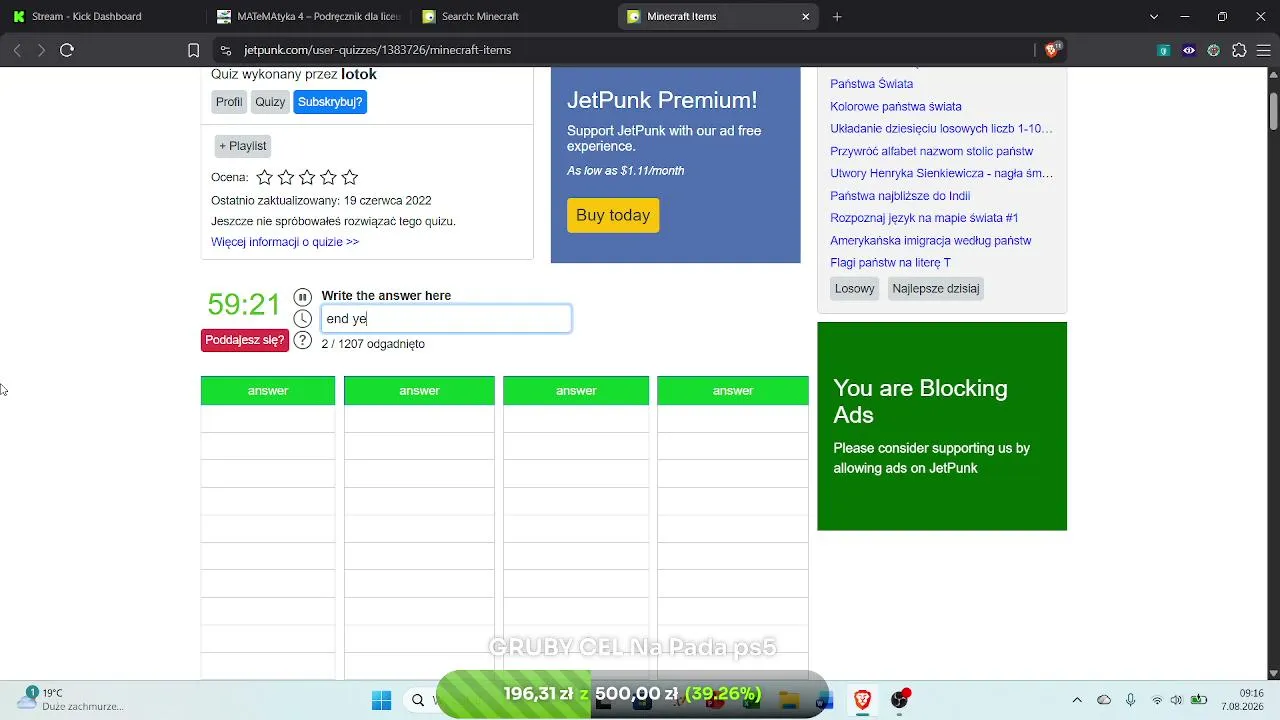This screenshot has width=1280, height=720.
Task: Open Utwory Henryka Sienkiewicza quiz link
Action: click(941, 173)
